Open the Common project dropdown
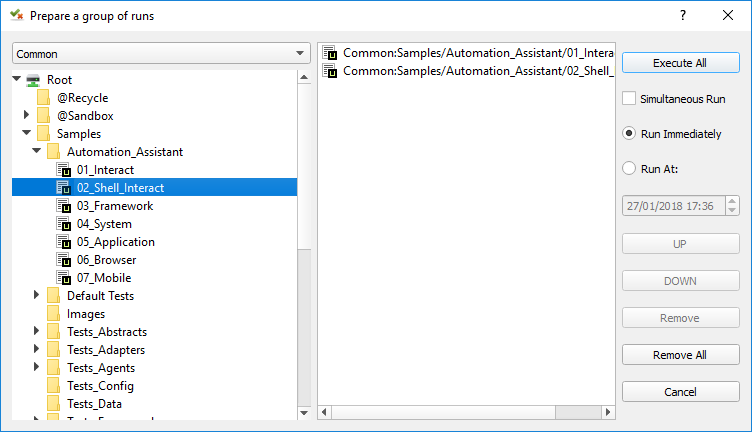Viewport: 752px width, 432px height. [161, 53]
